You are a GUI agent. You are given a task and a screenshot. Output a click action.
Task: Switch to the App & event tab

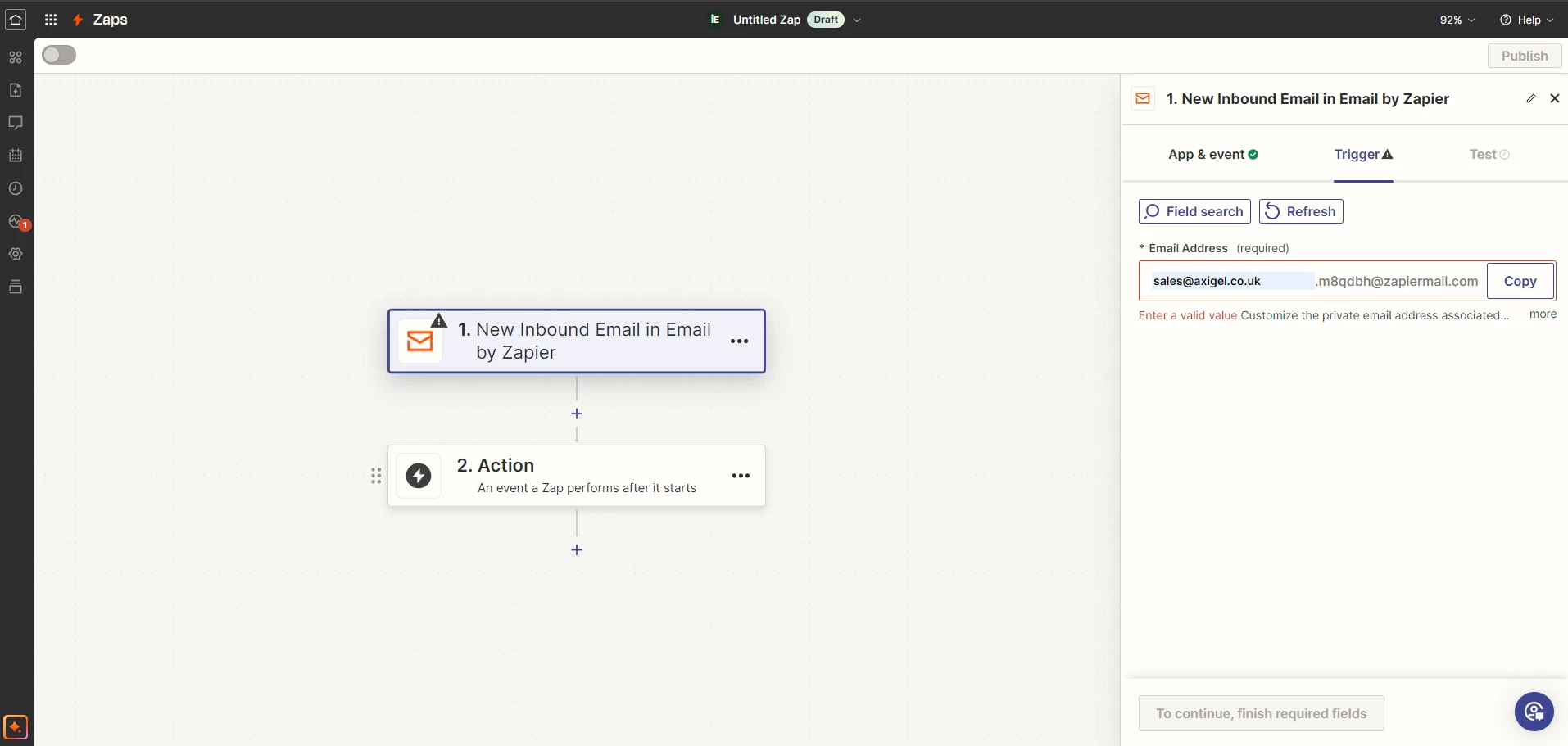pyautogui.click(x=1213, y=154)
